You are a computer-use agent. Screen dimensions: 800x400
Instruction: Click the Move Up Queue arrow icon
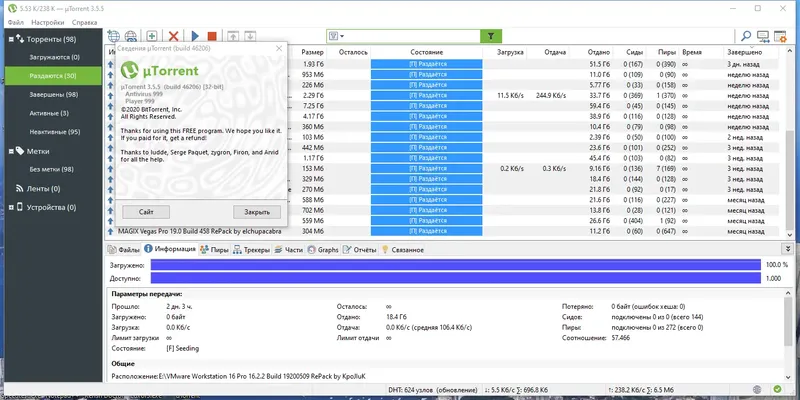tap(233, 36)
